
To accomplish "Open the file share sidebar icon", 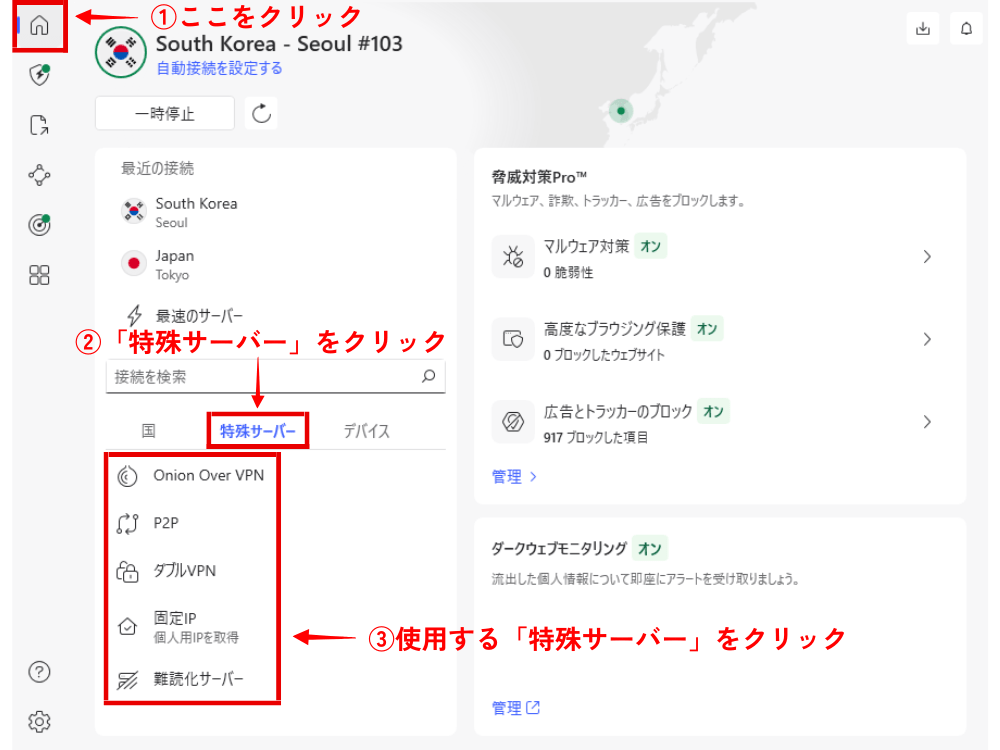I will coord(39,125).
